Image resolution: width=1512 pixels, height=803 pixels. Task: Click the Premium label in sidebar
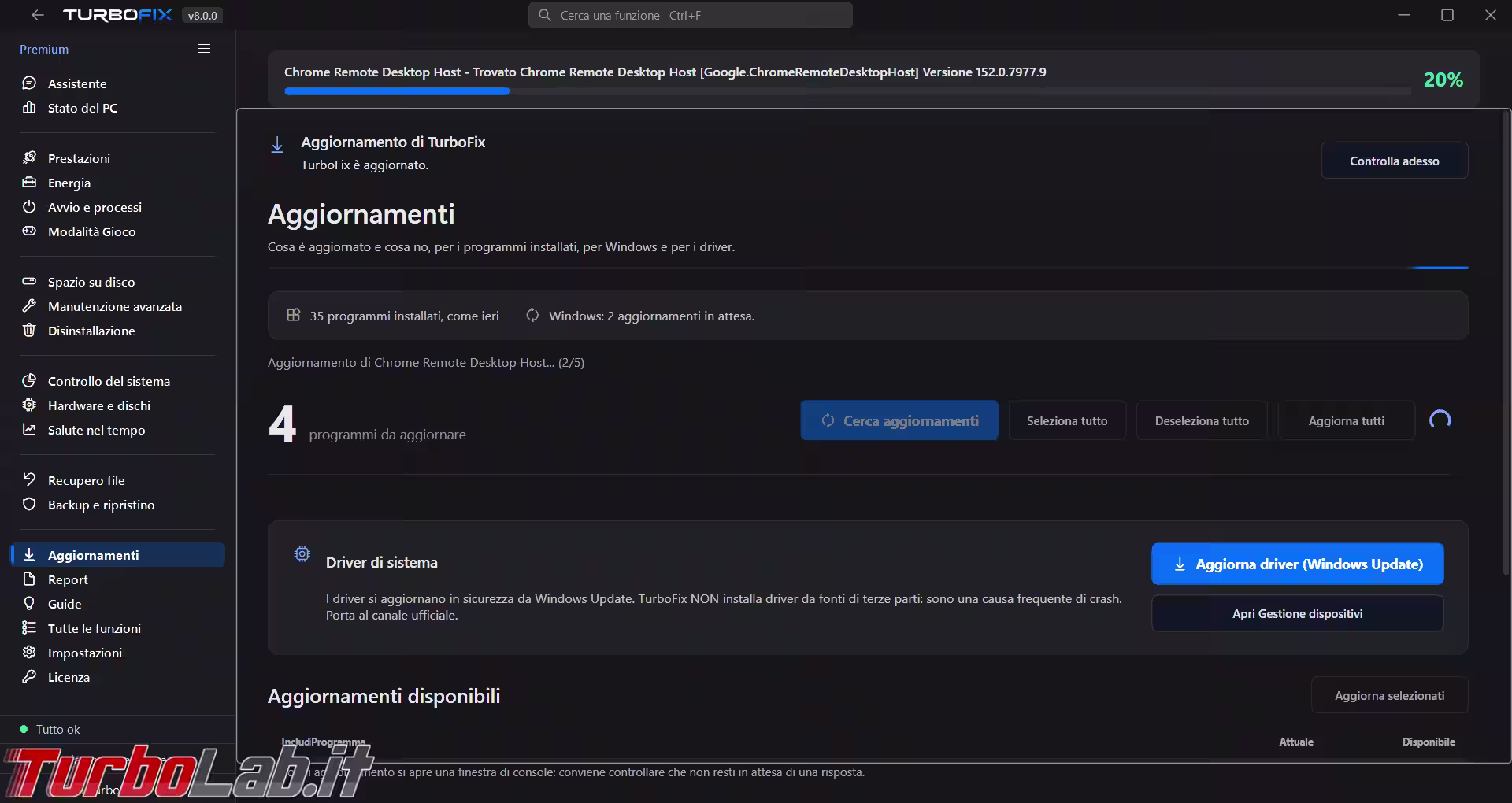[44, 49]
